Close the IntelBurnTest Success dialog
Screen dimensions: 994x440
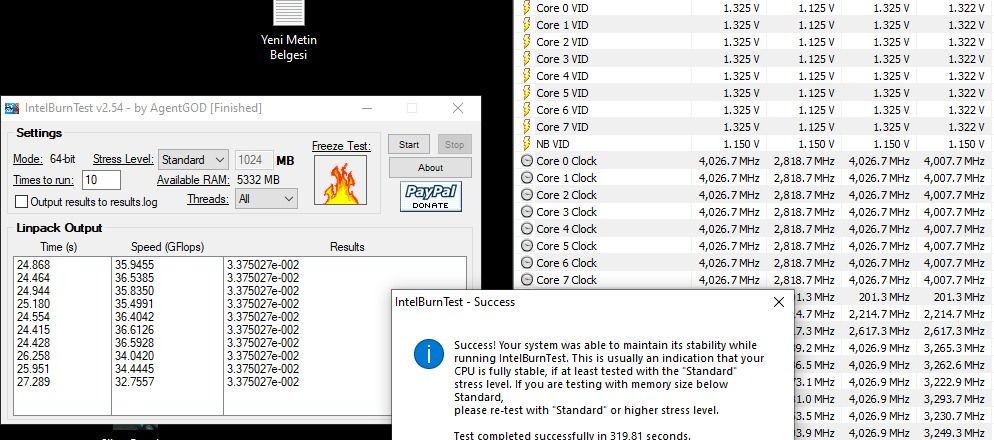(779, 302)
